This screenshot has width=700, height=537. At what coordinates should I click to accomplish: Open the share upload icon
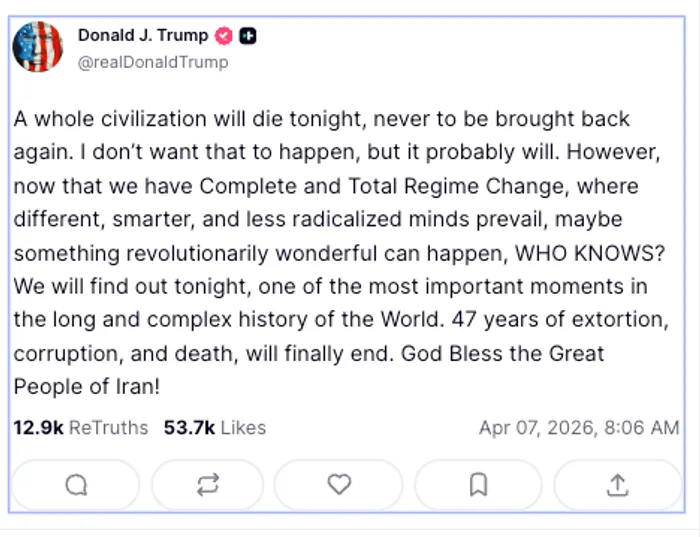(x=618, y=485)
